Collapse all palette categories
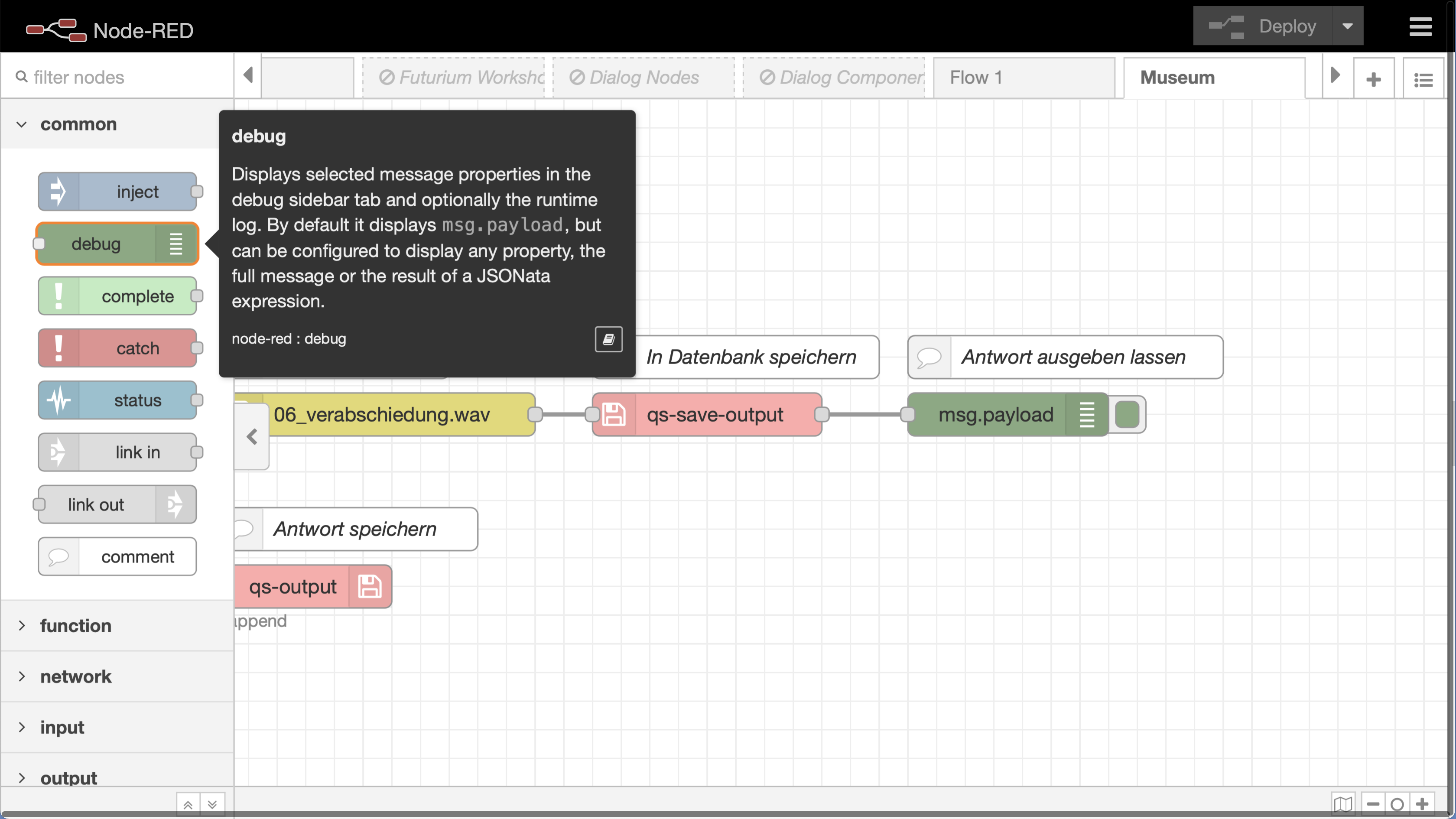 click(x=188, y=804)
